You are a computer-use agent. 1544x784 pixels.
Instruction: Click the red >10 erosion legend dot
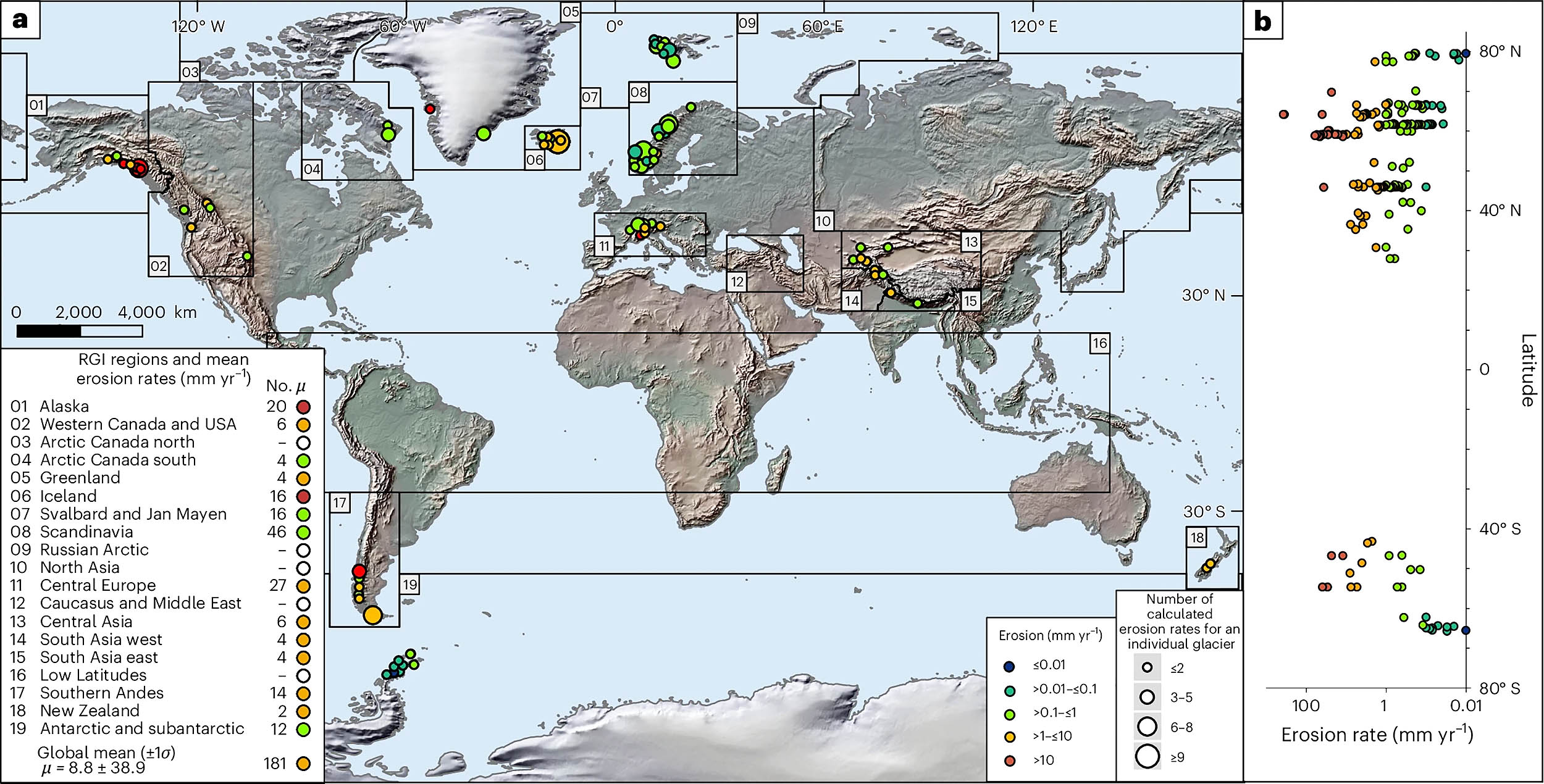pyautogui.click(x=1010, y=761)
